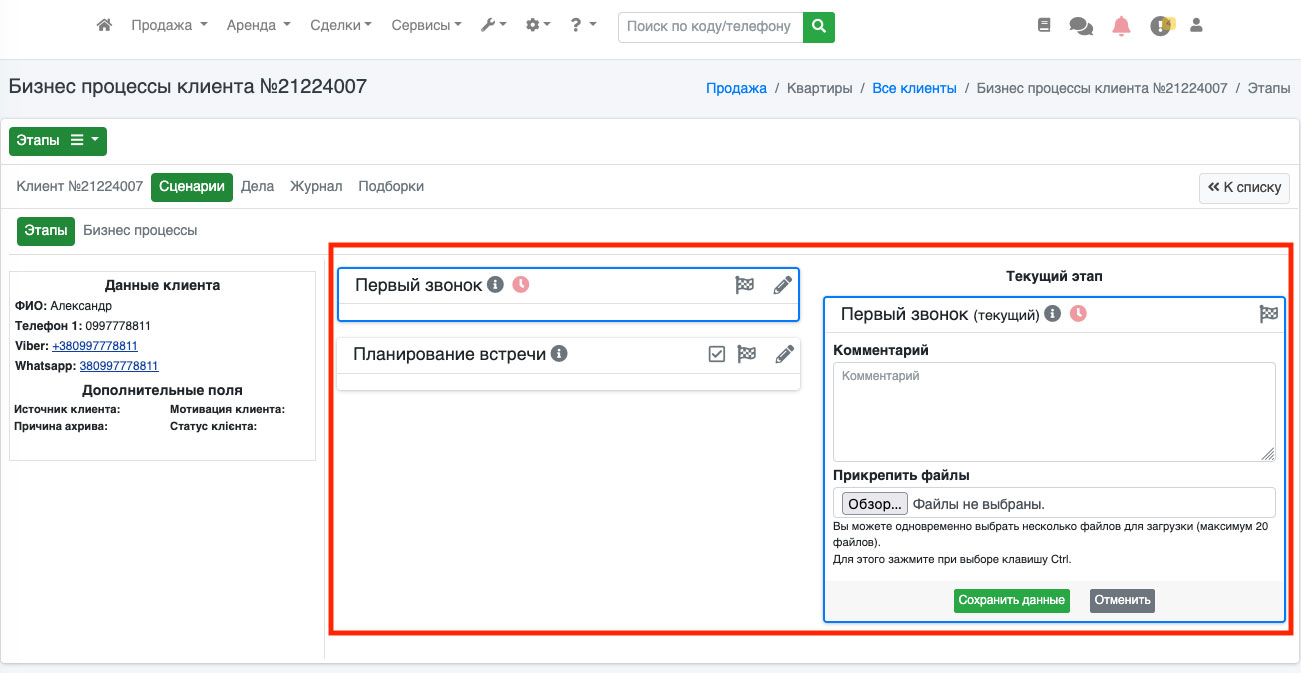The height and width of the screenshot is (673, 1301).
Task: Click finish flag on Планирование встречи card
Action: 746,354
